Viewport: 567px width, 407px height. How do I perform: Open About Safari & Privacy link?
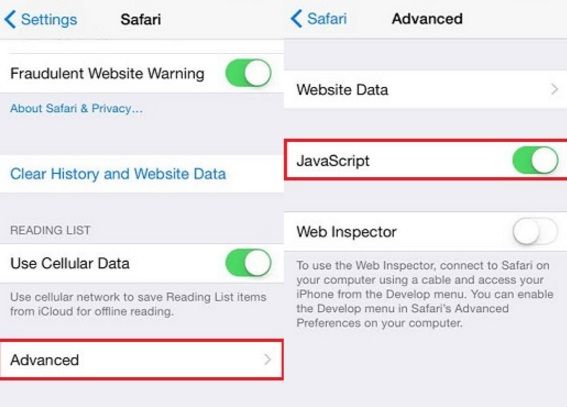76,108
